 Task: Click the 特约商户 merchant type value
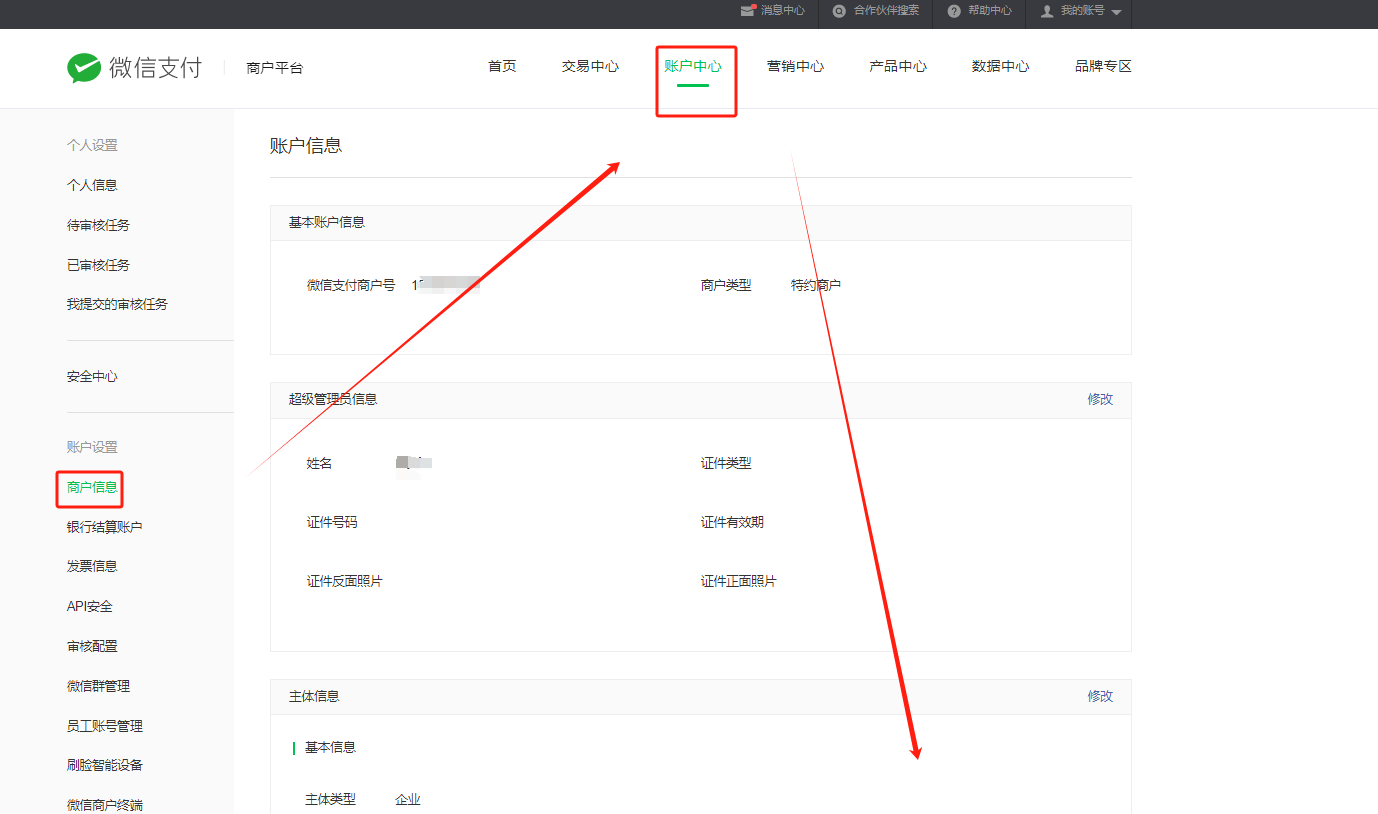(816, 285)
